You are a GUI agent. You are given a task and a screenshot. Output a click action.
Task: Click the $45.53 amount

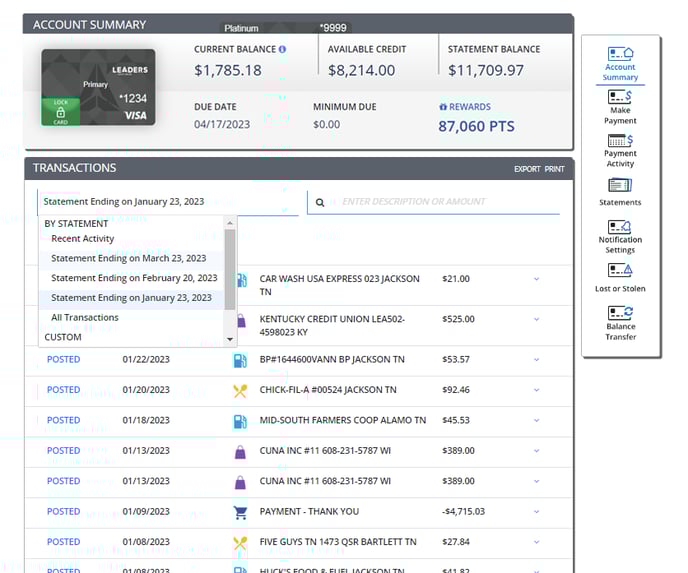point(456,420)
